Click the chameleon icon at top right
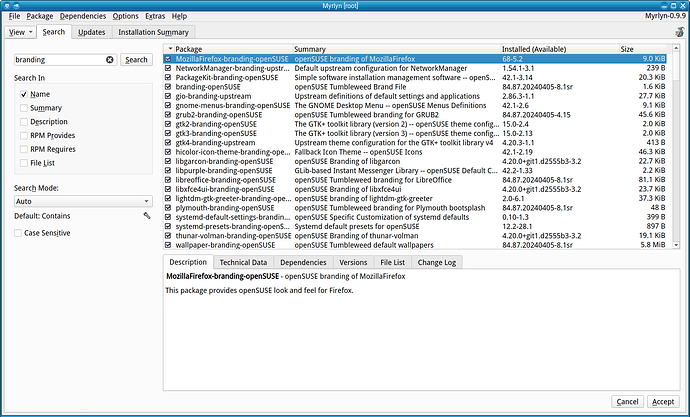690x417 pixels. [680, 32]
